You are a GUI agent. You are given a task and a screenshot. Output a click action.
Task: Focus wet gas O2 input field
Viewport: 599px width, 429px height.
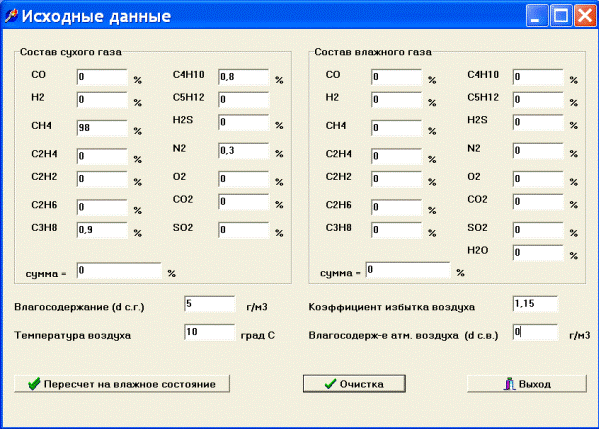click(x=538, y=179)
